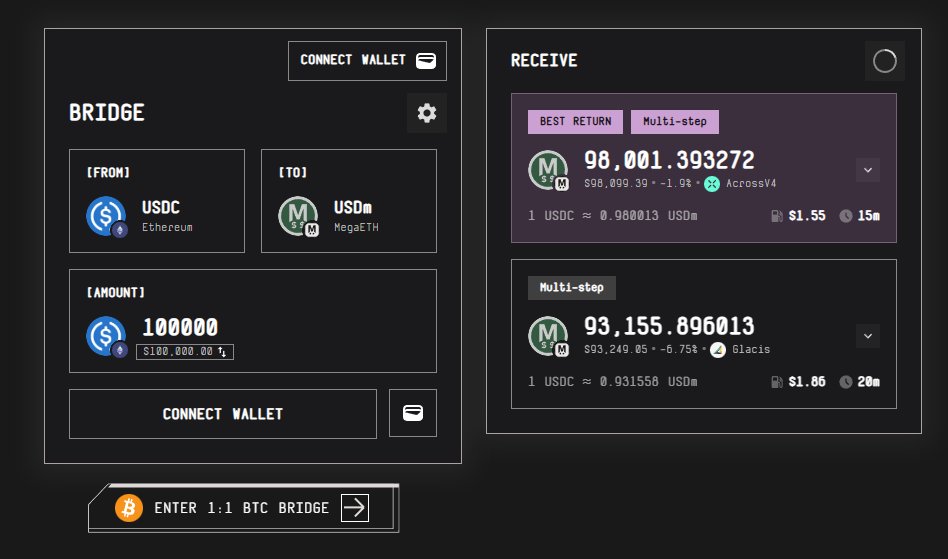This screenshot has height=559, width=948.
Task: Click the Bitcoin logo icon
Action: coord(129,508)
